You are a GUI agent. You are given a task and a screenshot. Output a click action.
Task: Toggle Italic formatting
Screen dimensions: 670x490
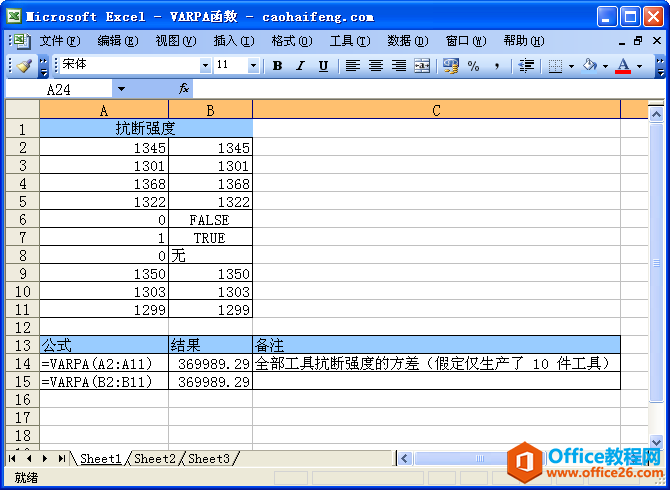[x=300, y=66]
